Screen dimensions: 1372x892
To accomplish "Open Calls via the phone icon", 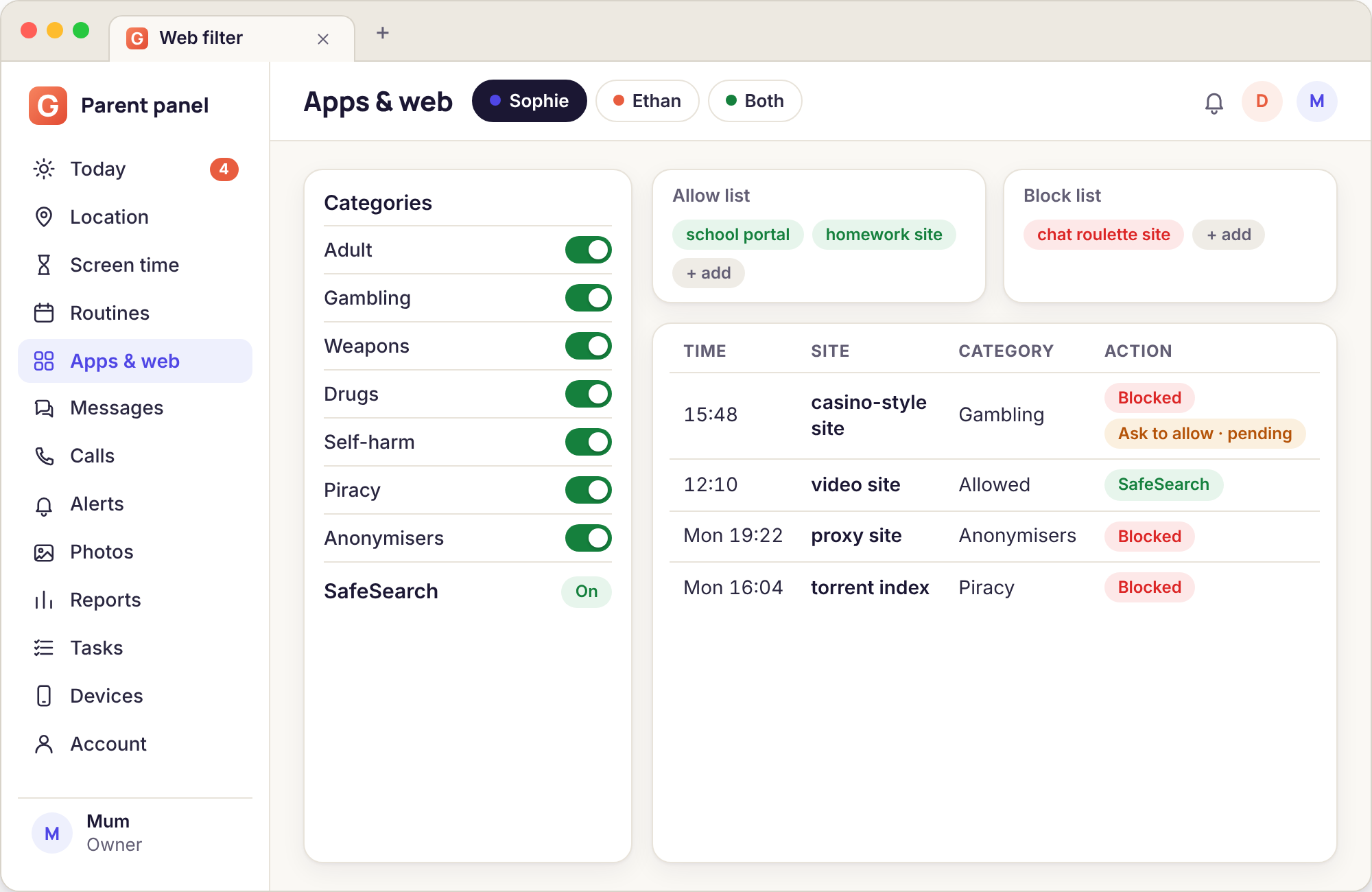I will (44, 456).
